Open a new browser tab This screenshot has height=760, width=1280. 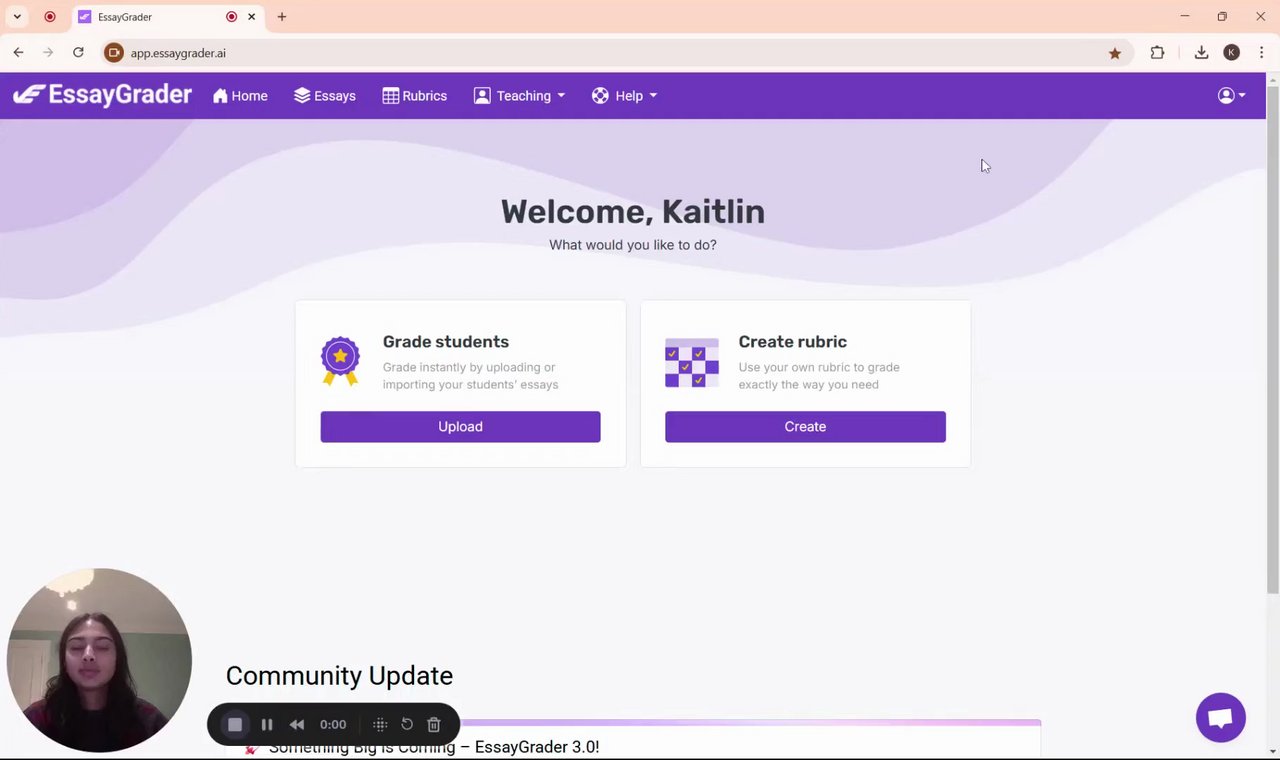point(282,17)
